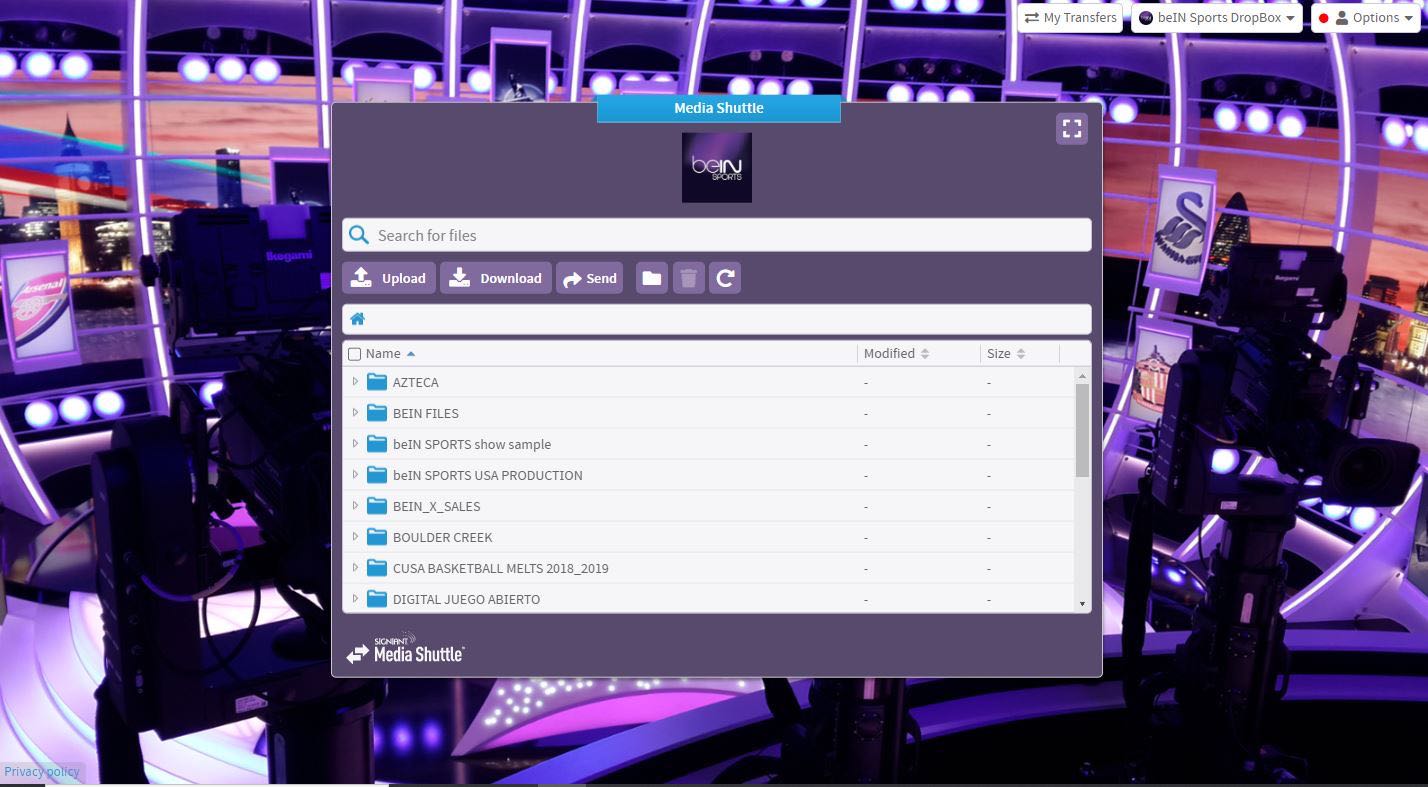Expand the BEIN FILES folder
Image resolution: width=1428 pixels, height=787 pixels.
[x=356, y=412]
